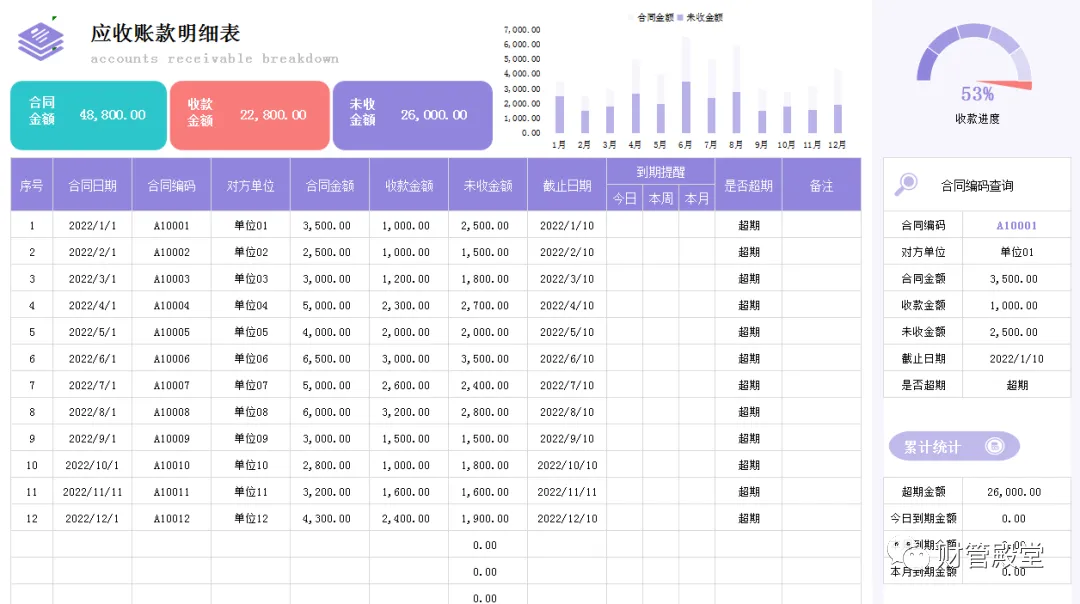Viewport: 1080px width, 604px height.
Task: Click the 合同编码查询 panel title
Action: [977, 185]
